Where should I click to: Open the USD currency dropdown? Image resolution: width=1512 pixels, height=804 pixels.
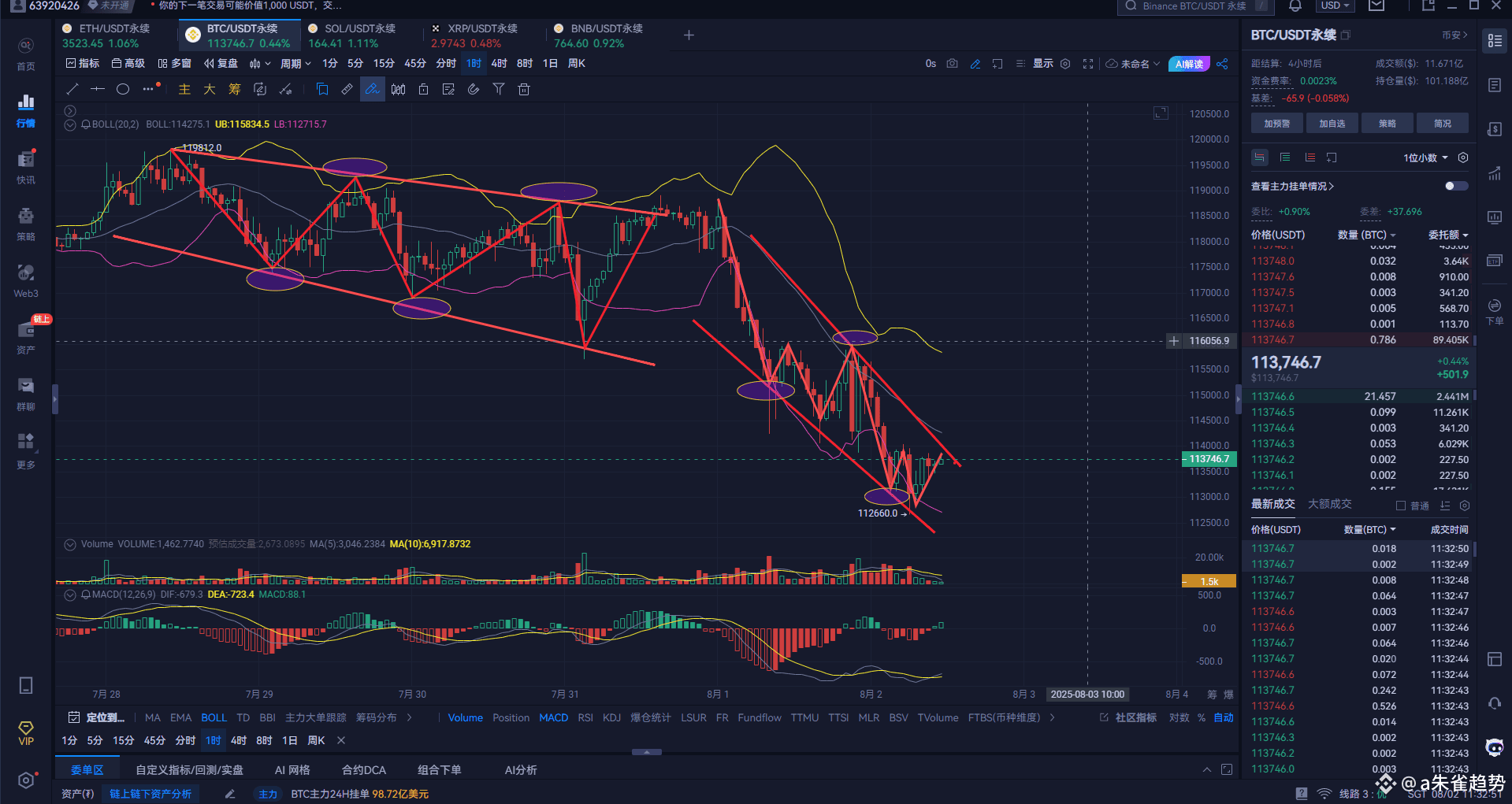1335,6
